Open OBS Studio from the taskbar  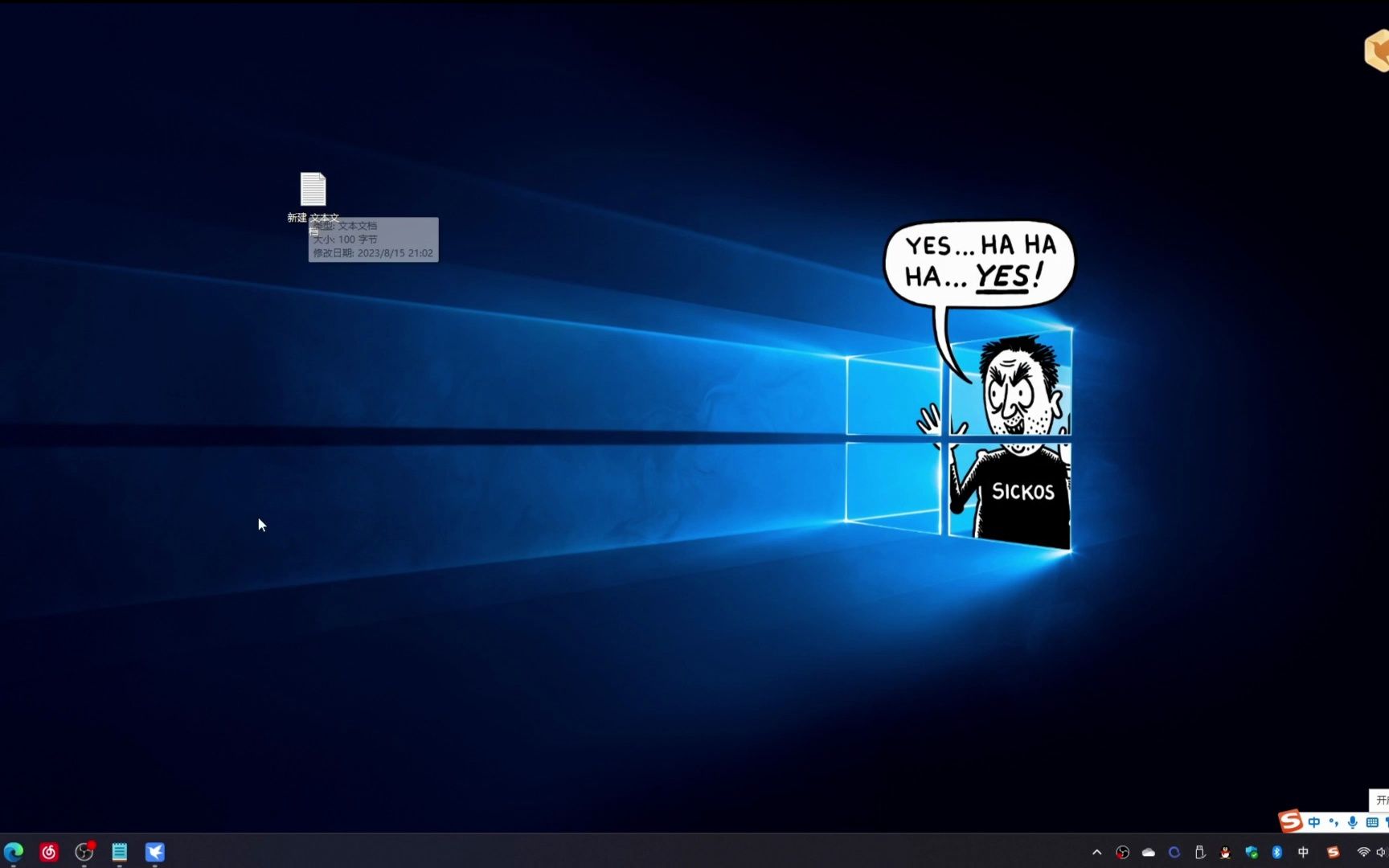(84, 852)
